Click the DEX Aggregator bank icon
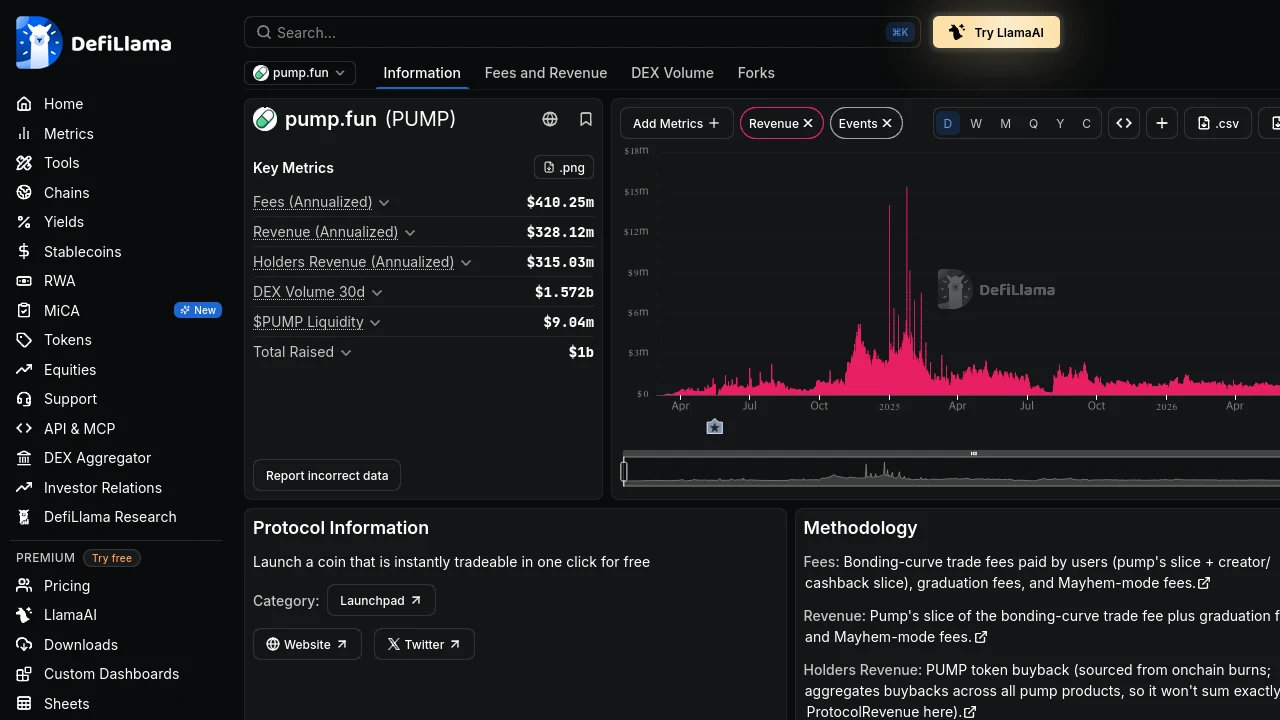The height and width of the screenshot is (720, 1280). click(24, 458)
